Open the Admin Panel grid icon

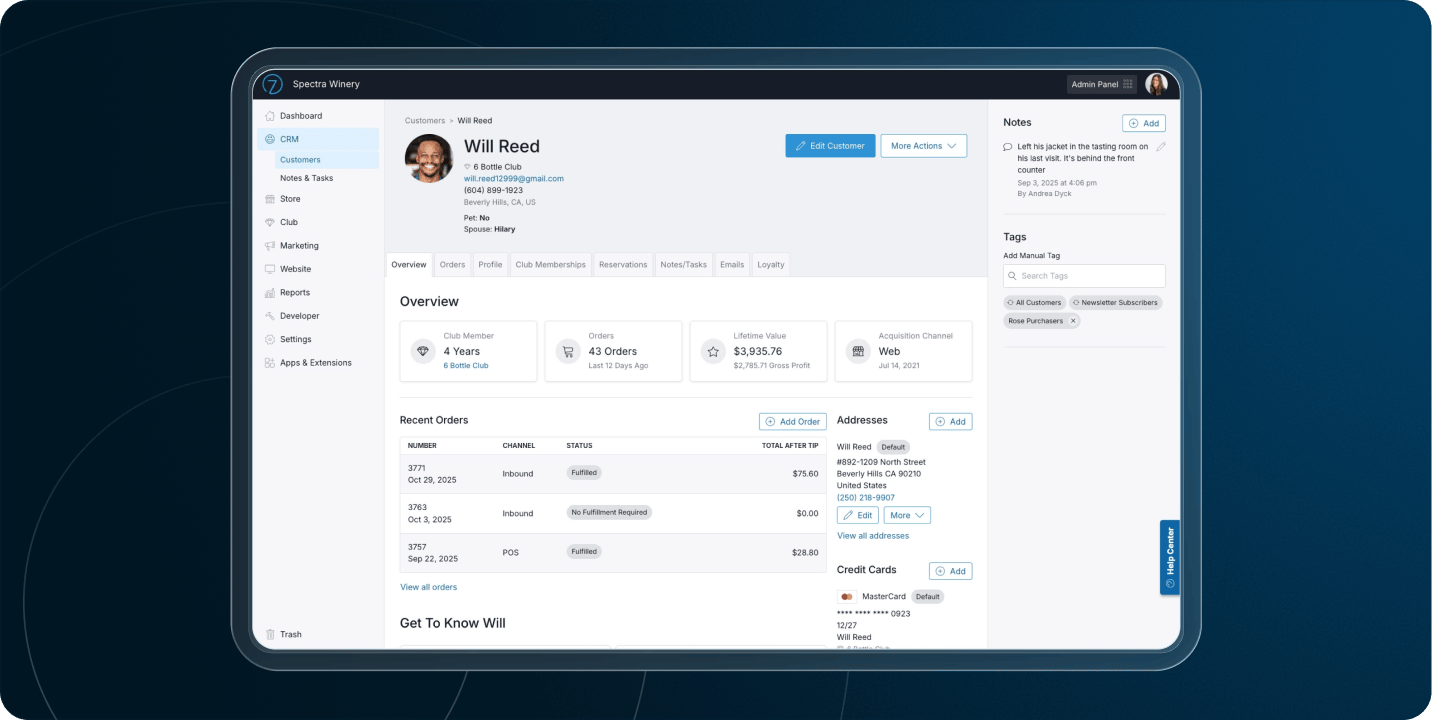click(1128, 85)
